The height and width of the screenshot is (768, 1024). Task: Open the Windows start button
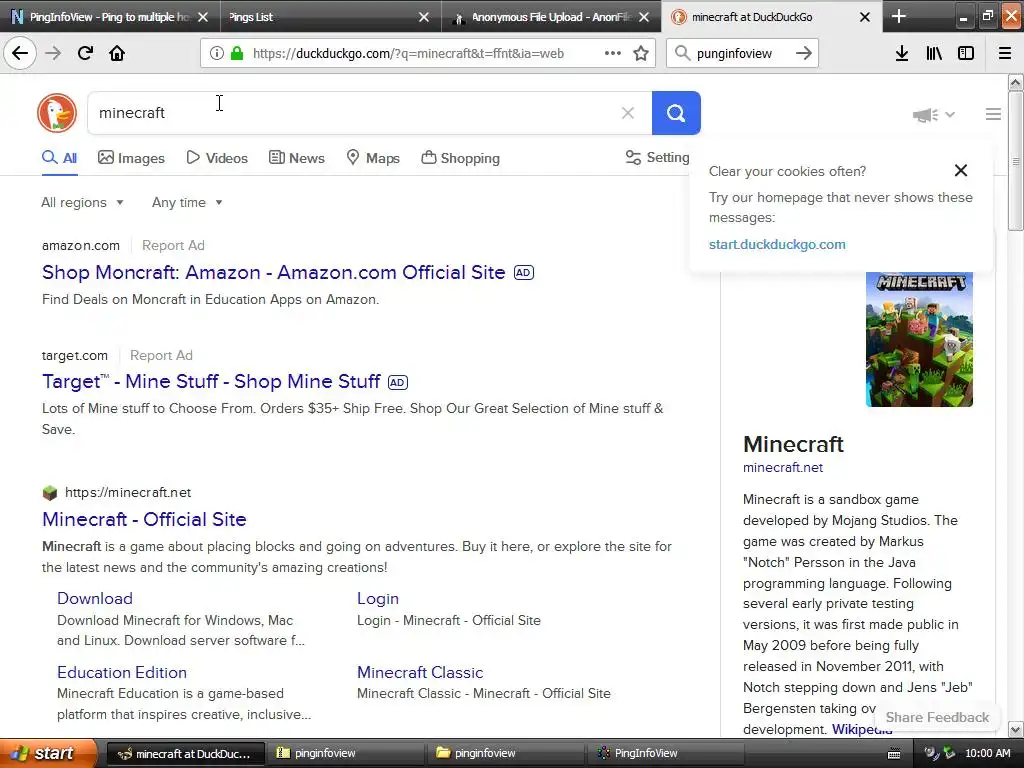click(x=48, y=753)
